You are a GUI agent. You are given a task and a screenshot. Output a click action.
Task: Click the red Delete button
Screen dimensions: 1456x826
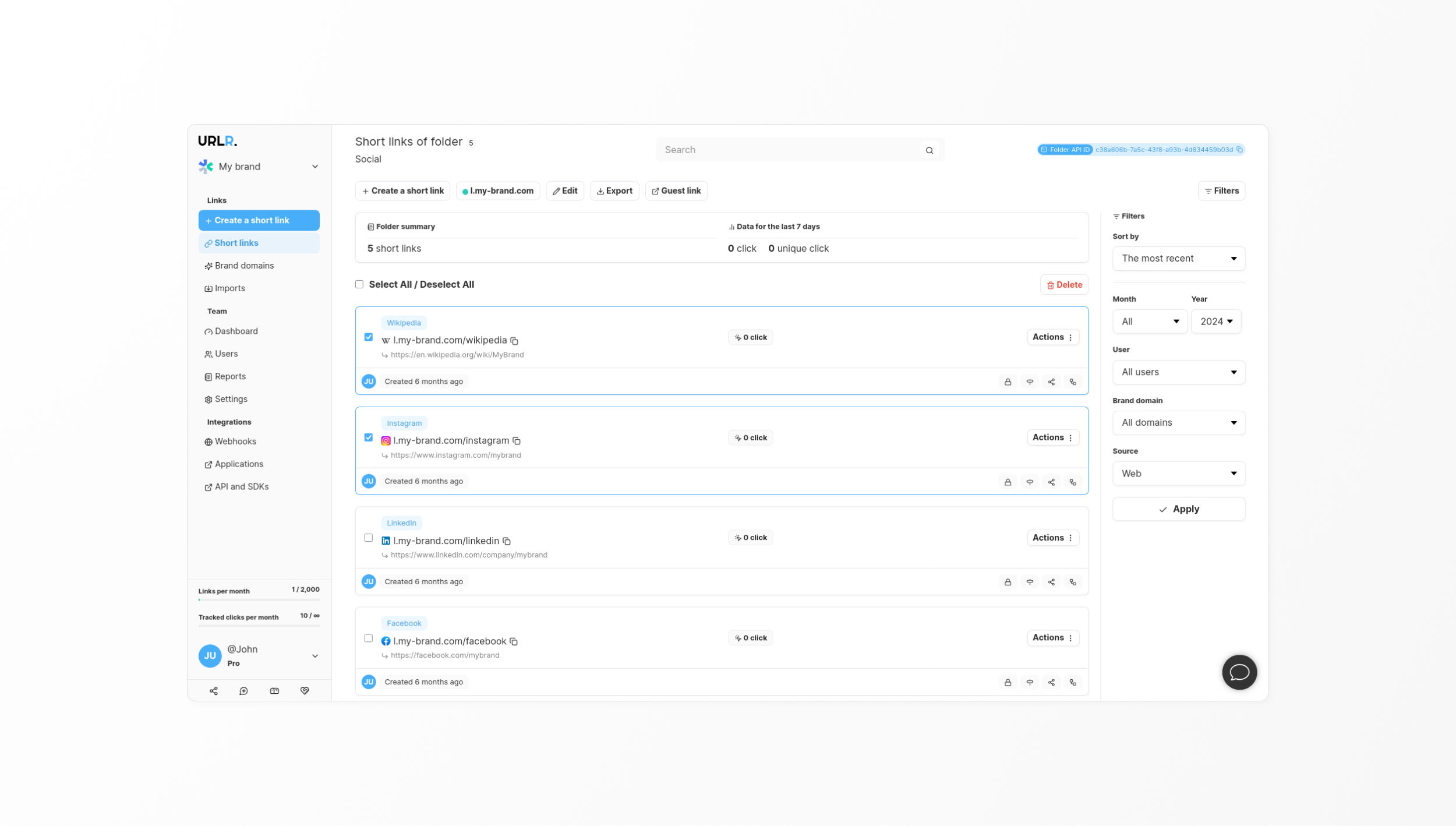click(x=1064, y=285)
